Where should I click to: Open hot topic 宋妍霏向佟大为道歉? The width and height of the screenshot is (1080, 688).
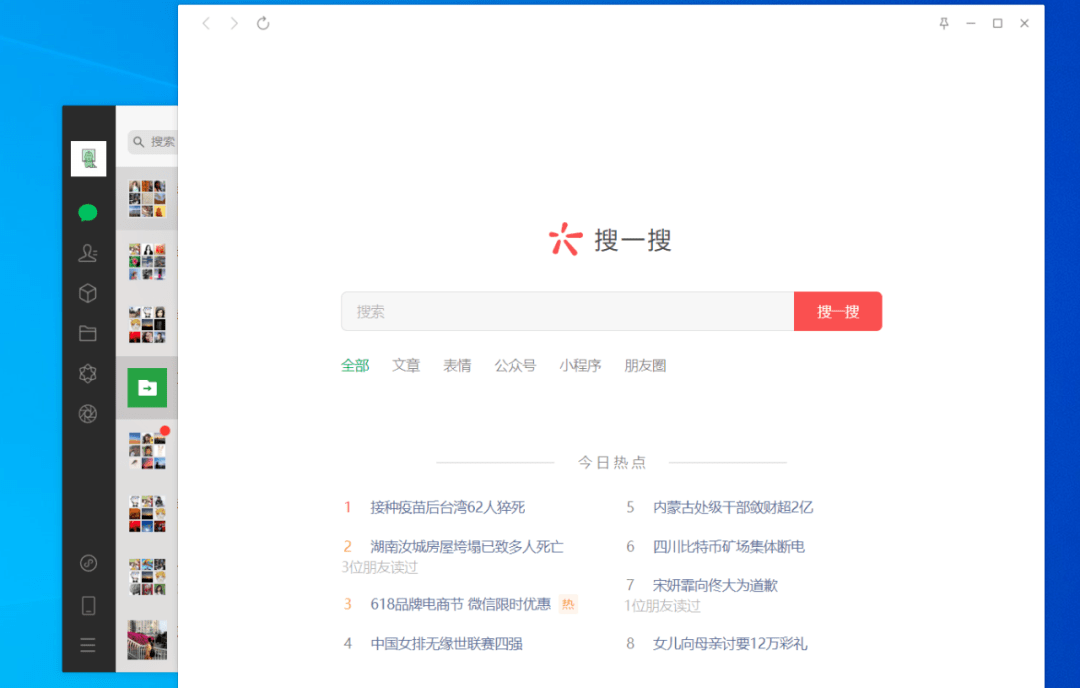tap(715, 585)
